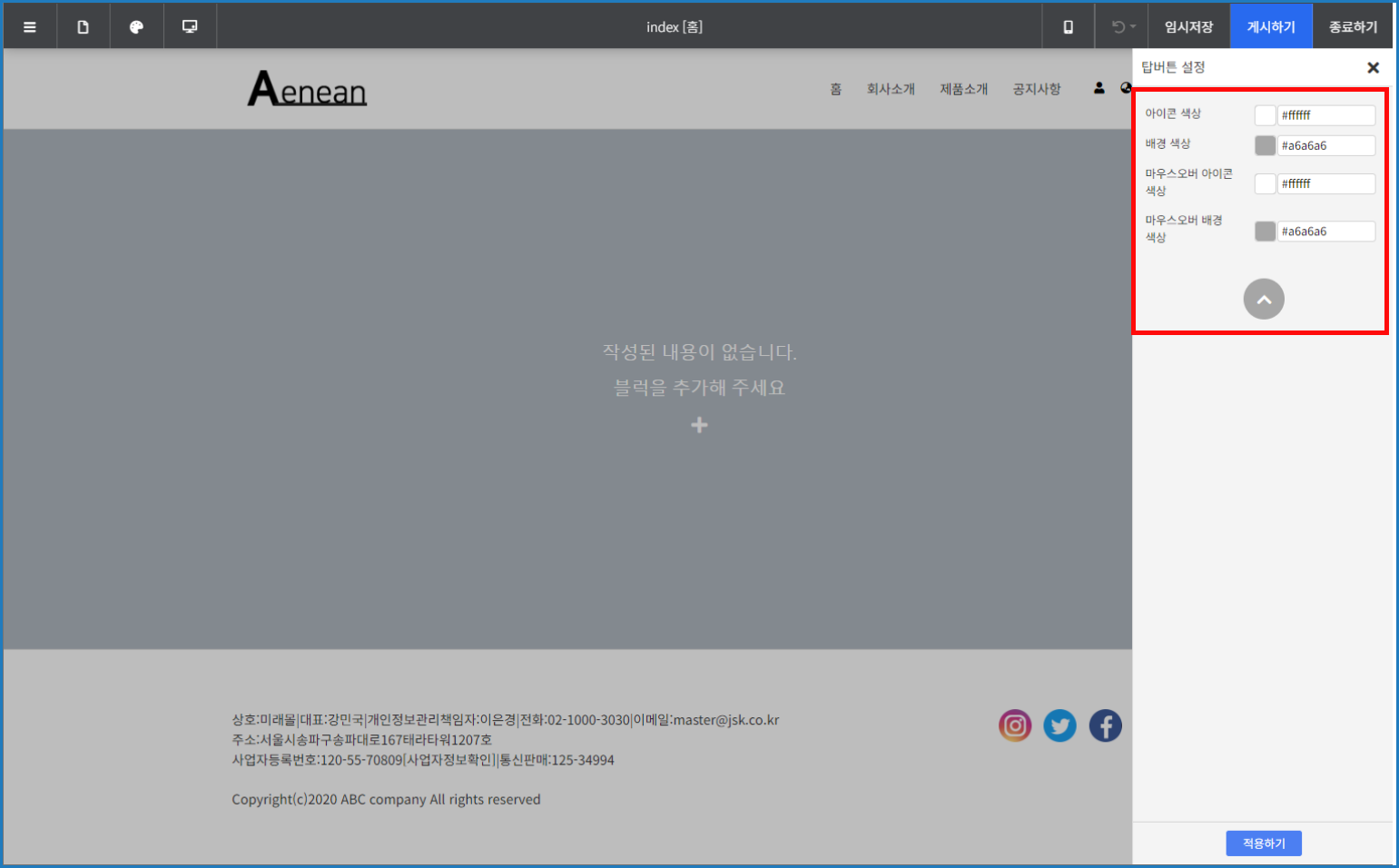1399x868 pixels.
Task: Click the desktop monitor preview icon
Action: [190, 27]
